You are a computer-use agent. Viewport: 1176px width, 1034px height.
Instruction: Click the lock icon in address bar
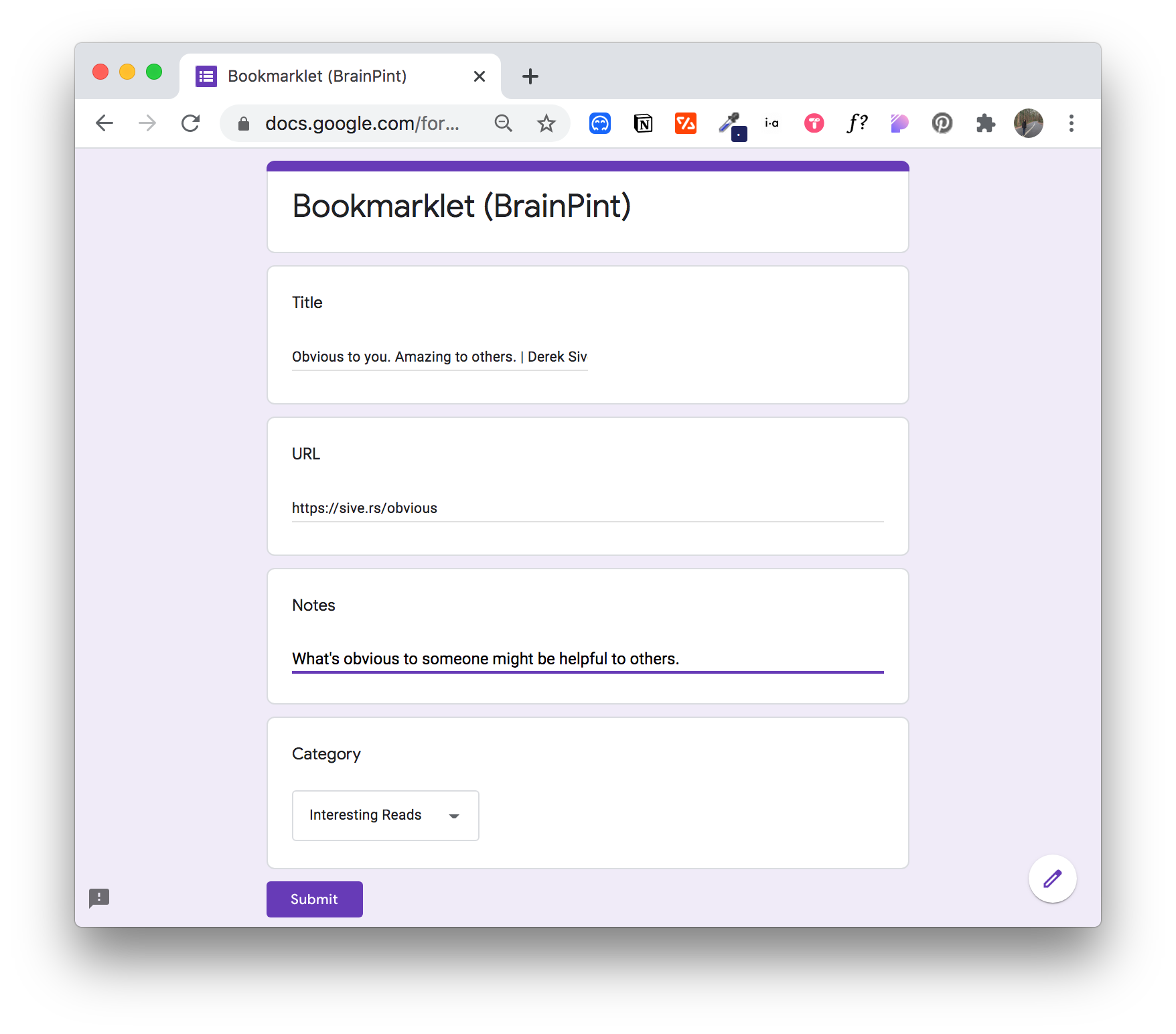(x=244, y=123)
